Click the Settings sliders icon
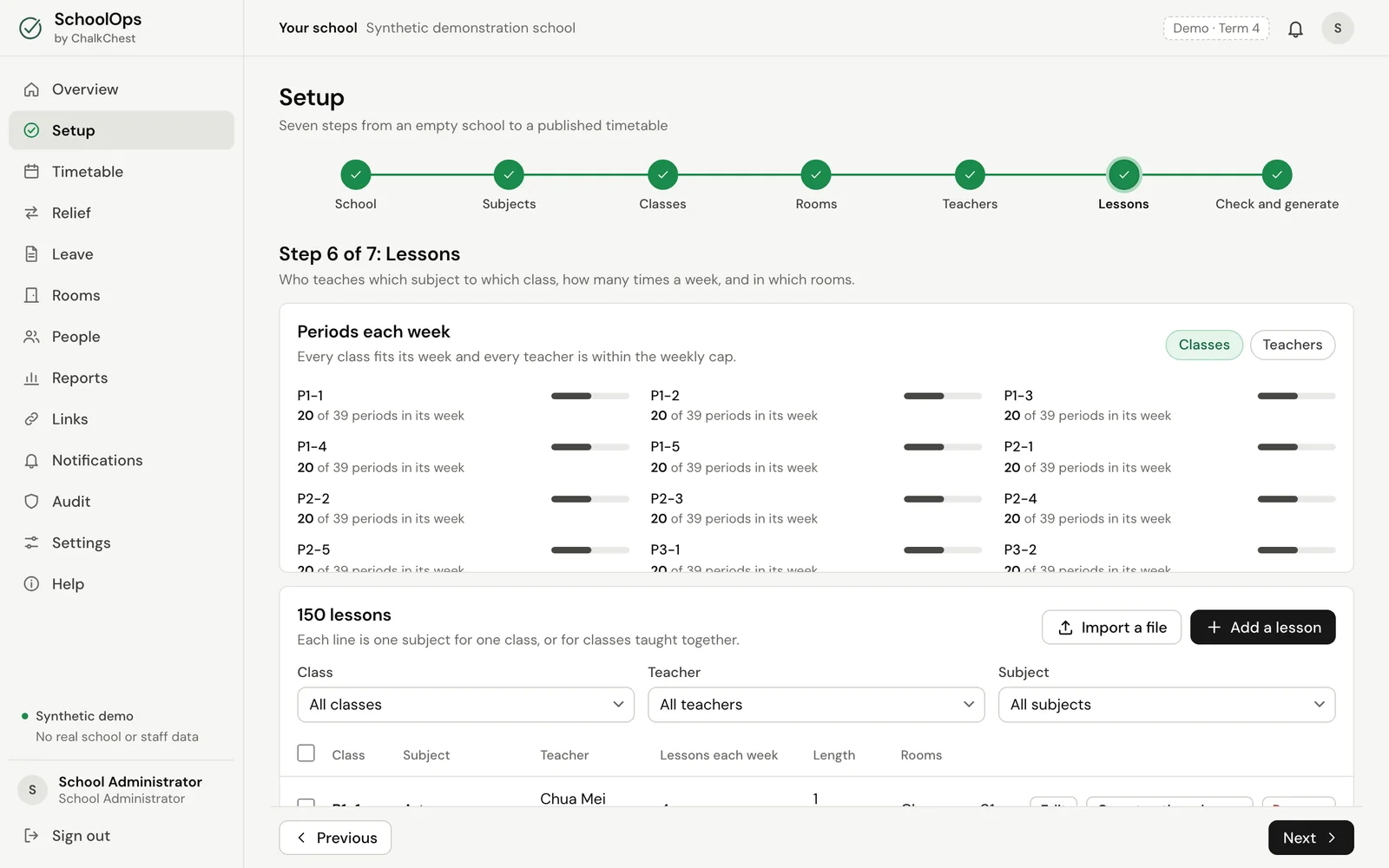1389x868 pixels. [31, 542]
